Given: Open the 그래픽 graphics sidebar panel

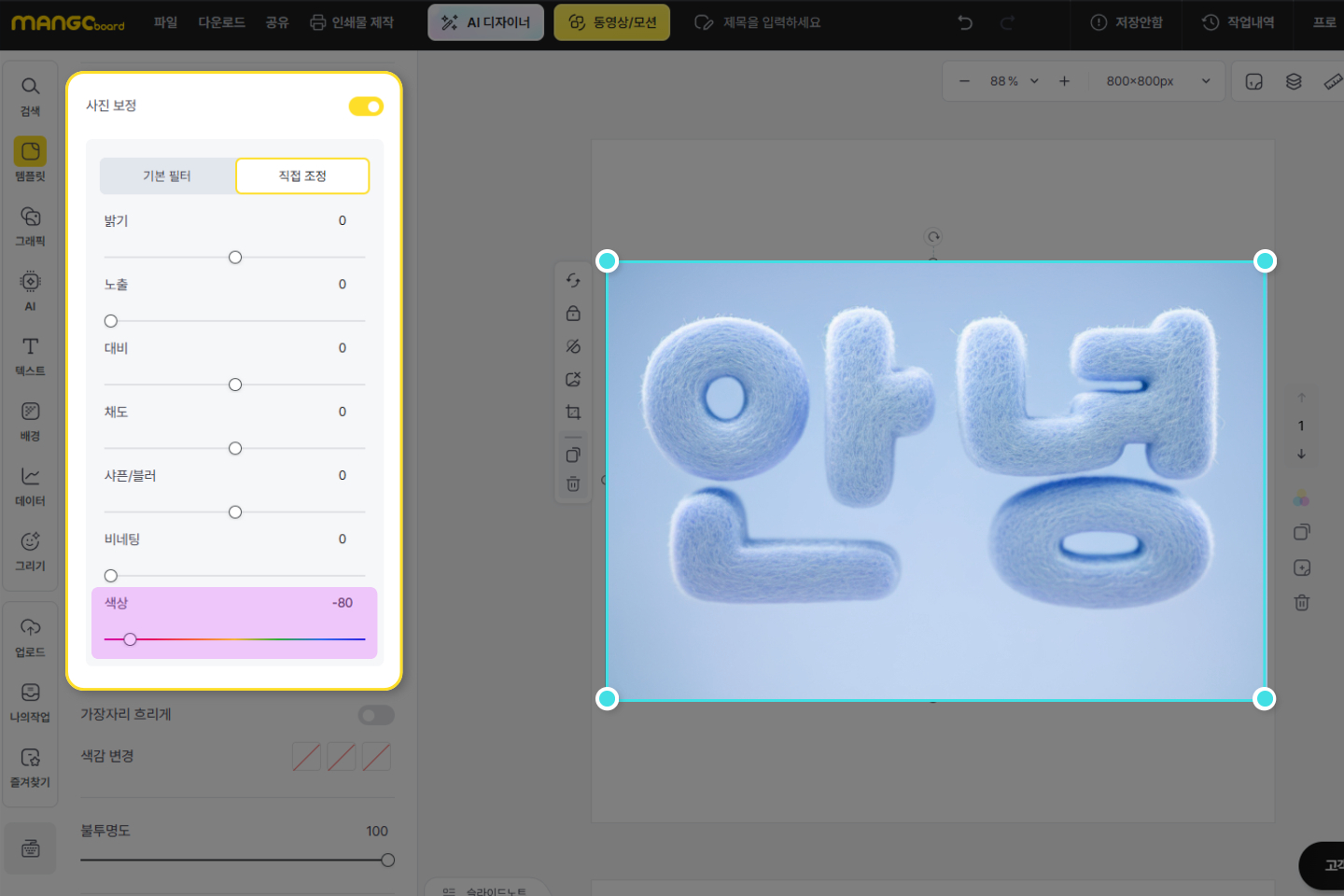Looking at the screenshot, I should click(x=30, y=226).
